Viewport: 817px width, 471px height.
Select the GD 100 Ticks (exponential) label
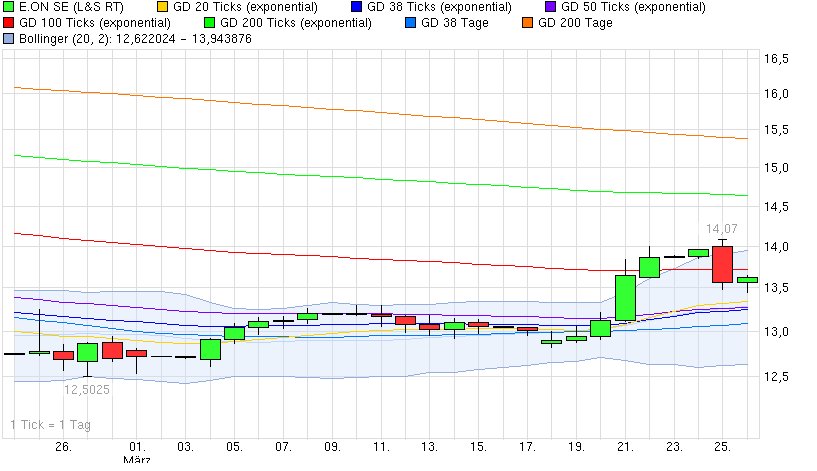pos(95,23)
